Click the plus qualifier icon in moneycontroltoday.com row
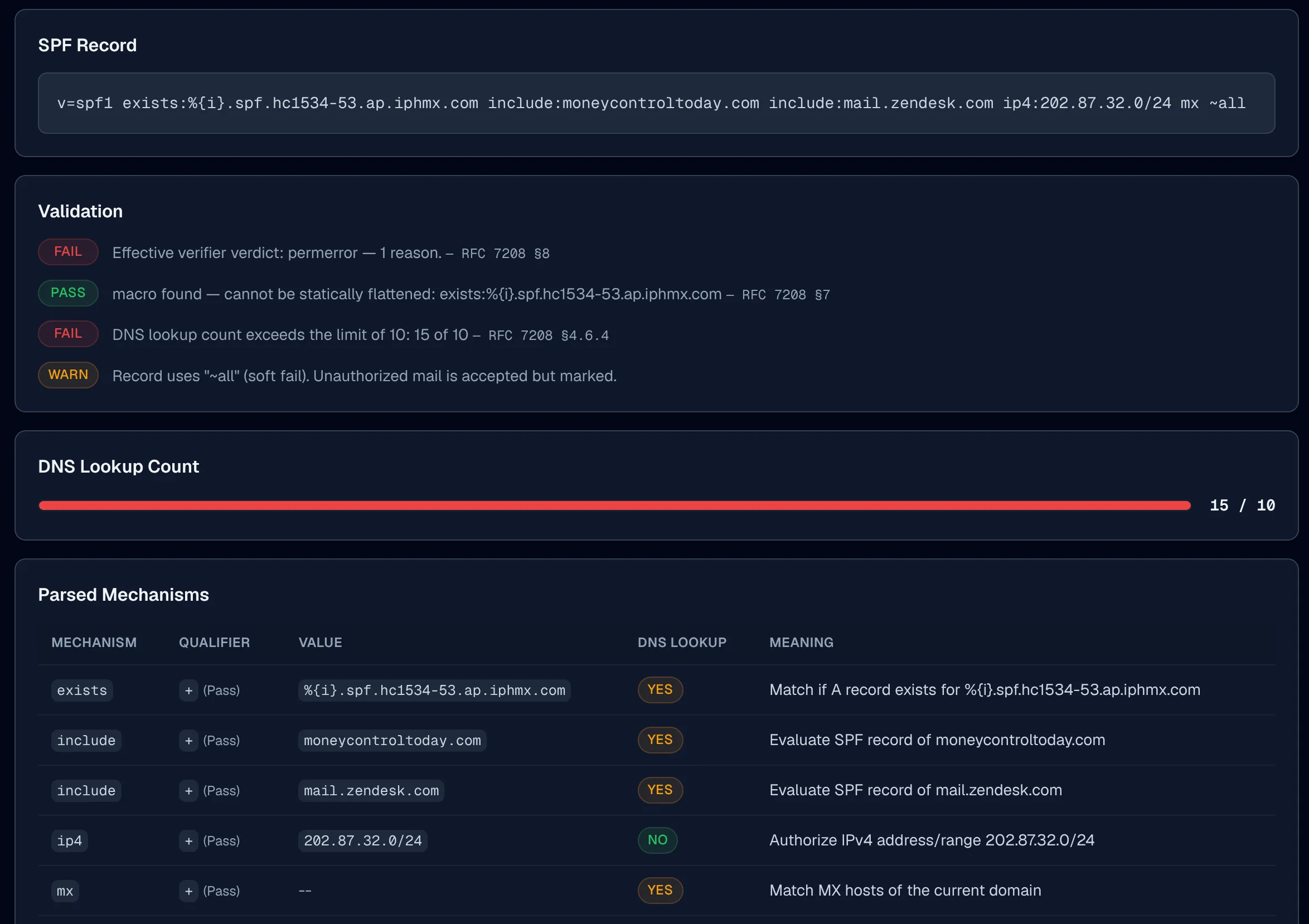 188,741
